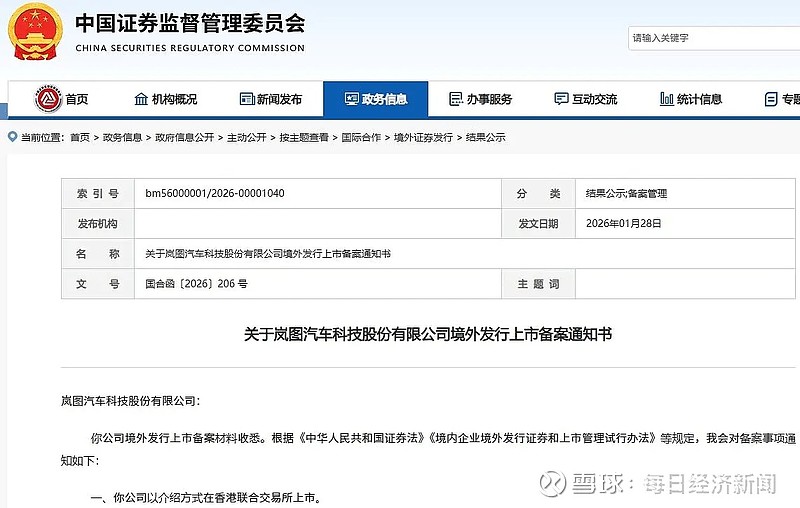The image size is (800, 508).
Task: Click the 发文日期 table label
Action: coord(538,223)
